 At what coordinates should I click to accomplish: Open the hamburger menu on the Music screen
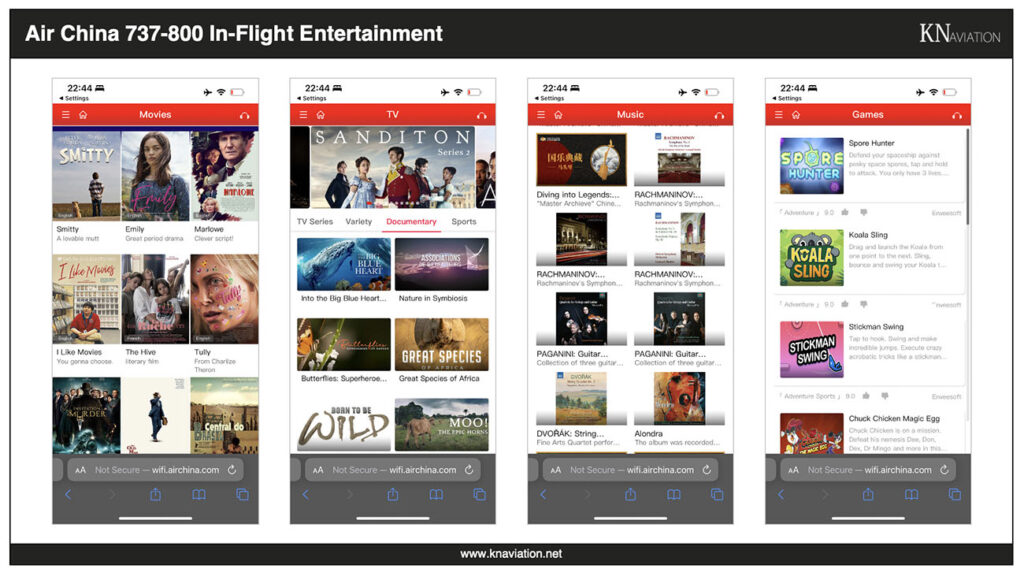(541, 115)
